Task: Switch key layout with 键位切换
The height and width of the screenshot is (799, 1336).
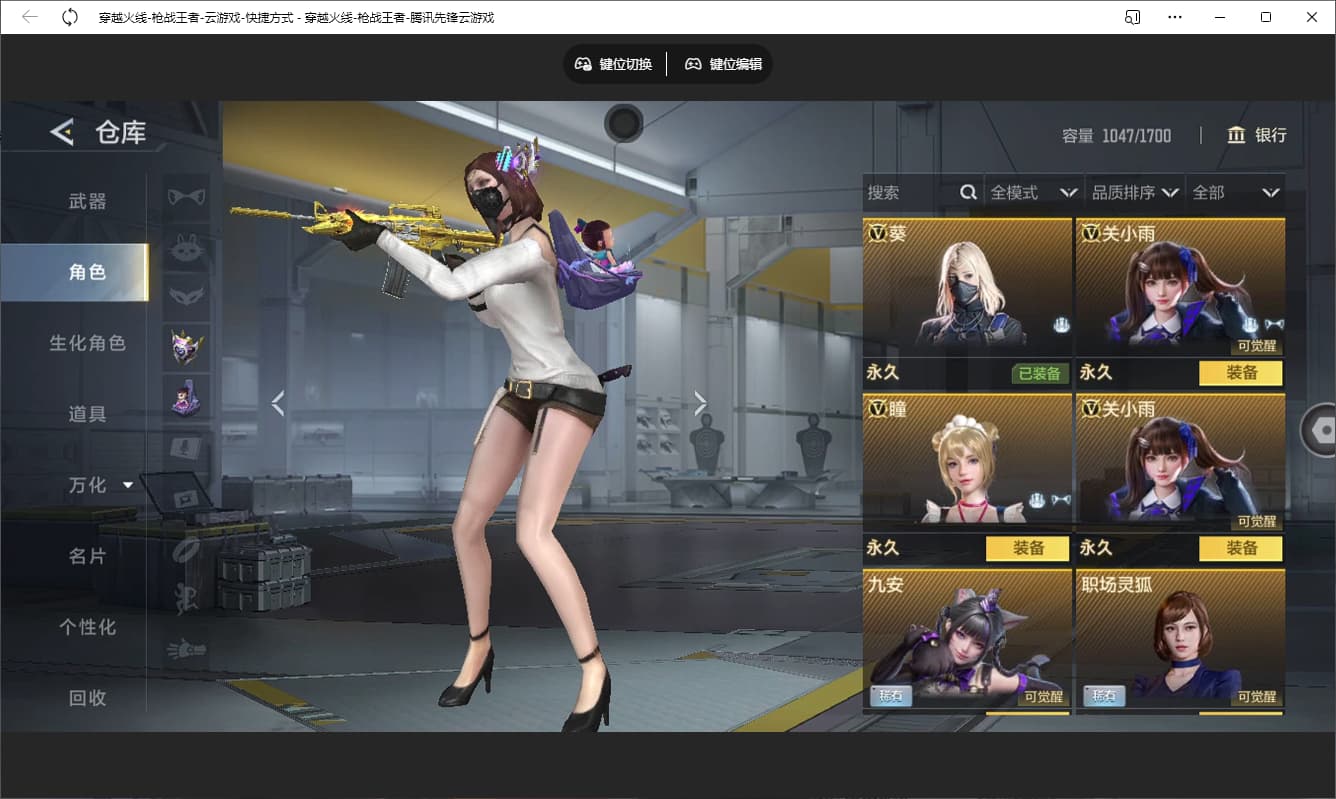Action: 613,64
